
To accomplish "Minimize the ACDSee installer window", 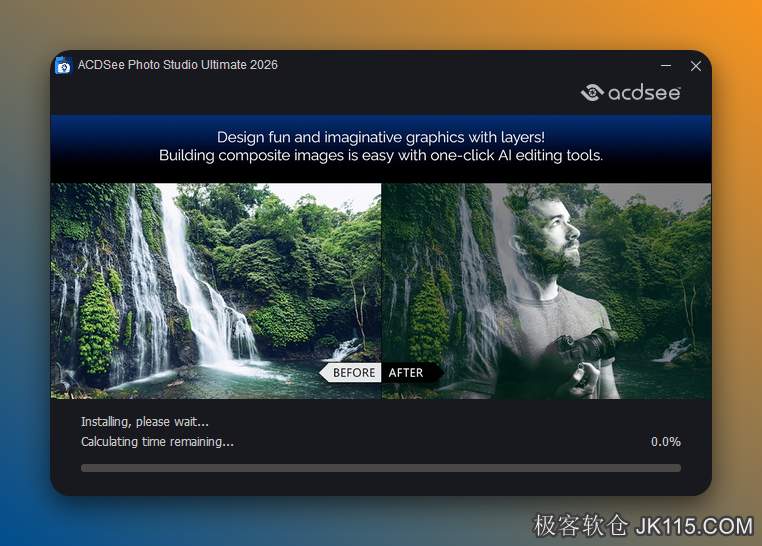I will pyautogui.click(x=666, y=66).
